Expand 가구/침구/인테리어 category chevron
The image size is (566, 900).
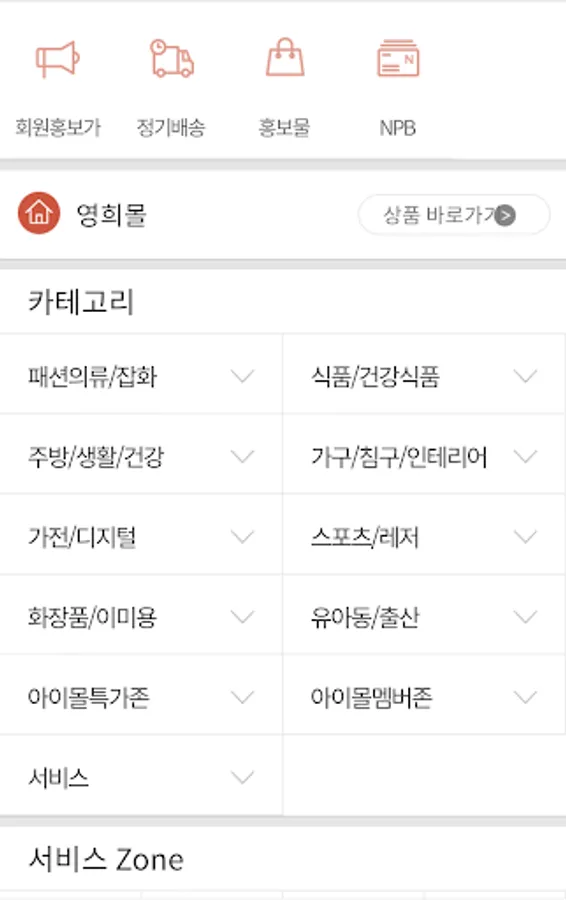click(x=525, y=456)
